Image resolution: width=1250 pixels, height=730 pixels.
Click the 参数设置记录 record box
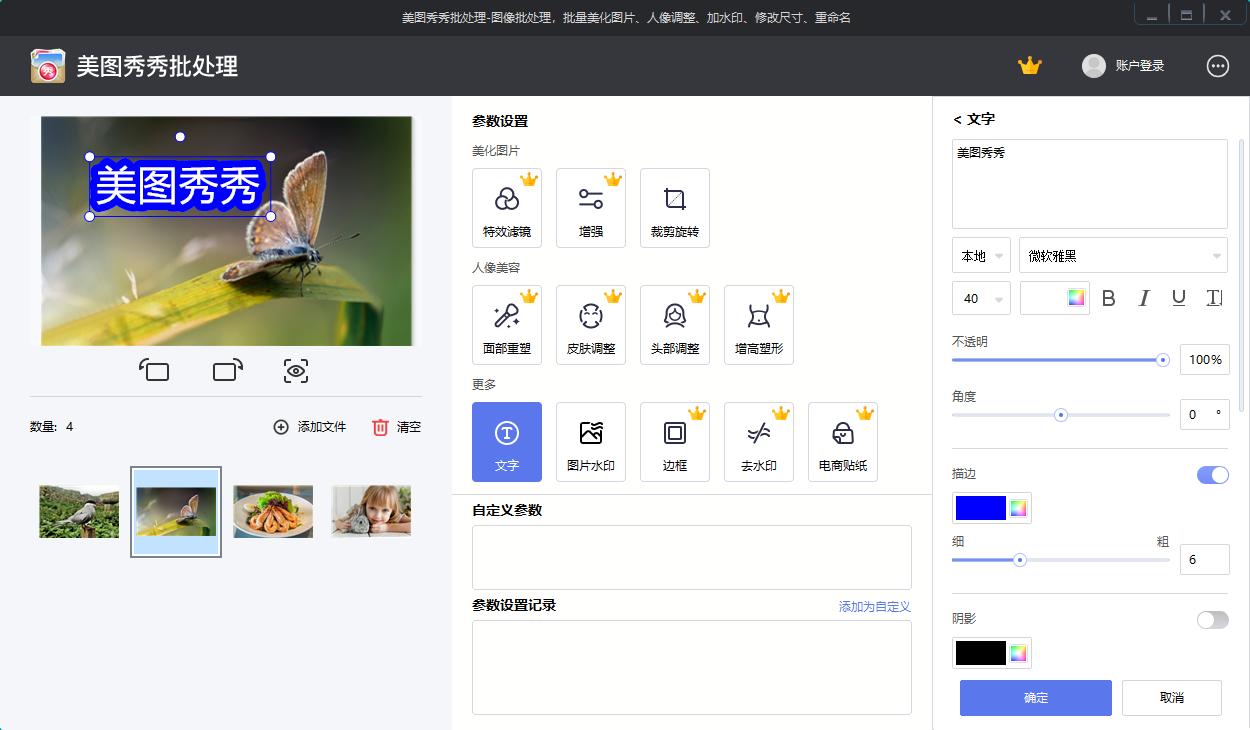(692, 668)
